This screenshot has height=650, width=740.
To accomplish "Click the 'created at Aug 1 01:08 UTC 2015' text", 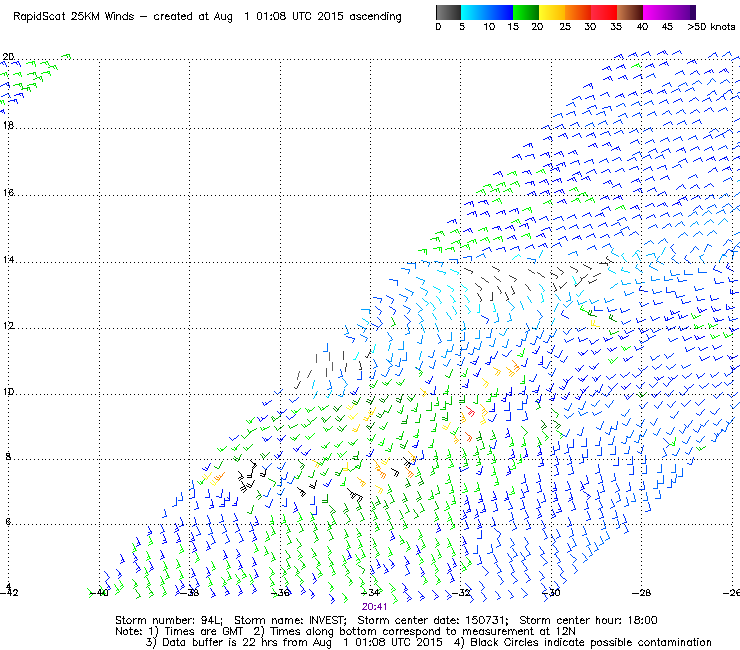I will point(249,17).
